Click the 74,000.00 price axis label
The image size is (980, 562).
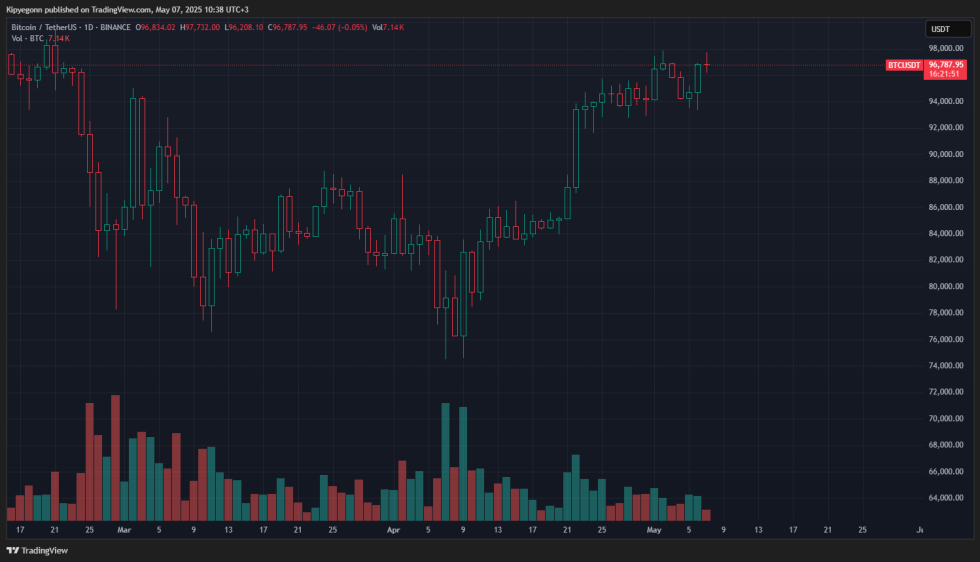944,365
